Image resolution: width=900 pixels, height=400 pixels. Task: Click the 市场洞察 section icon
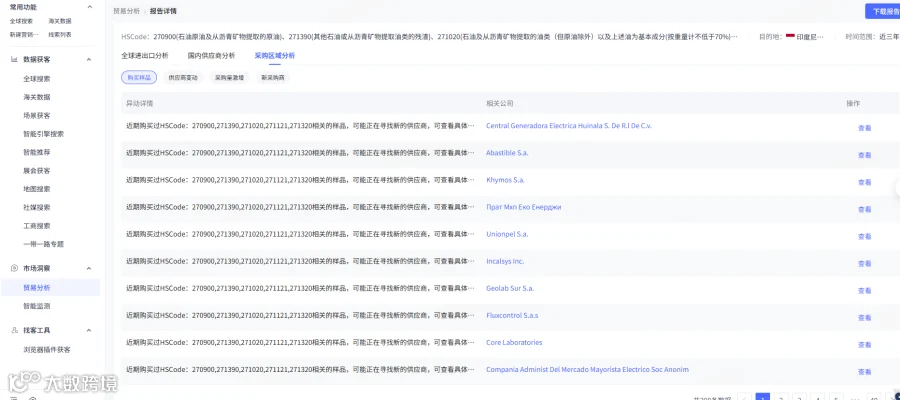tap(14, 268)
